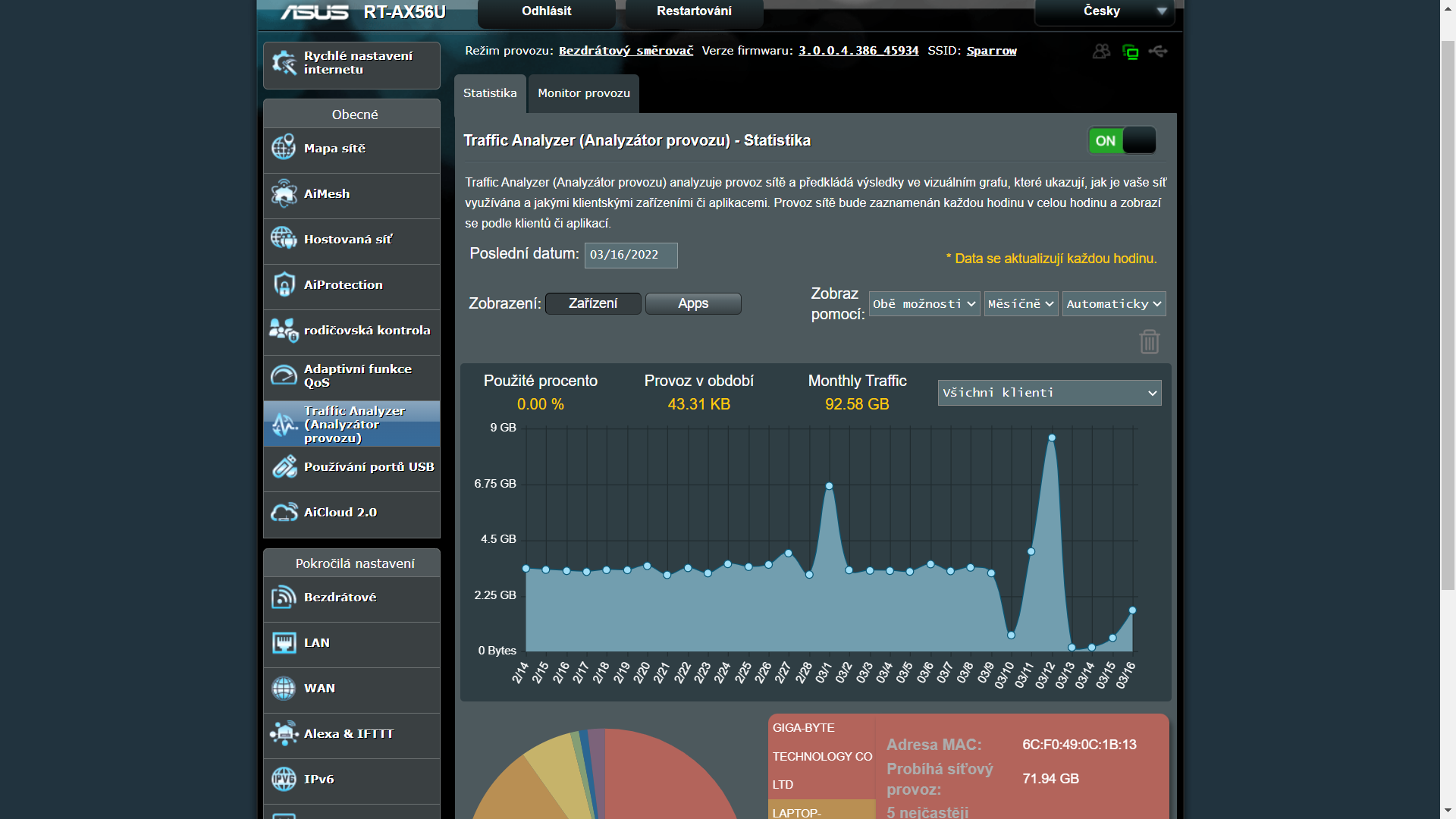The width and height of the screenshot is (1456, 819).
Task: Click the green network clients status icon
Action: (x=1130, y=52)
